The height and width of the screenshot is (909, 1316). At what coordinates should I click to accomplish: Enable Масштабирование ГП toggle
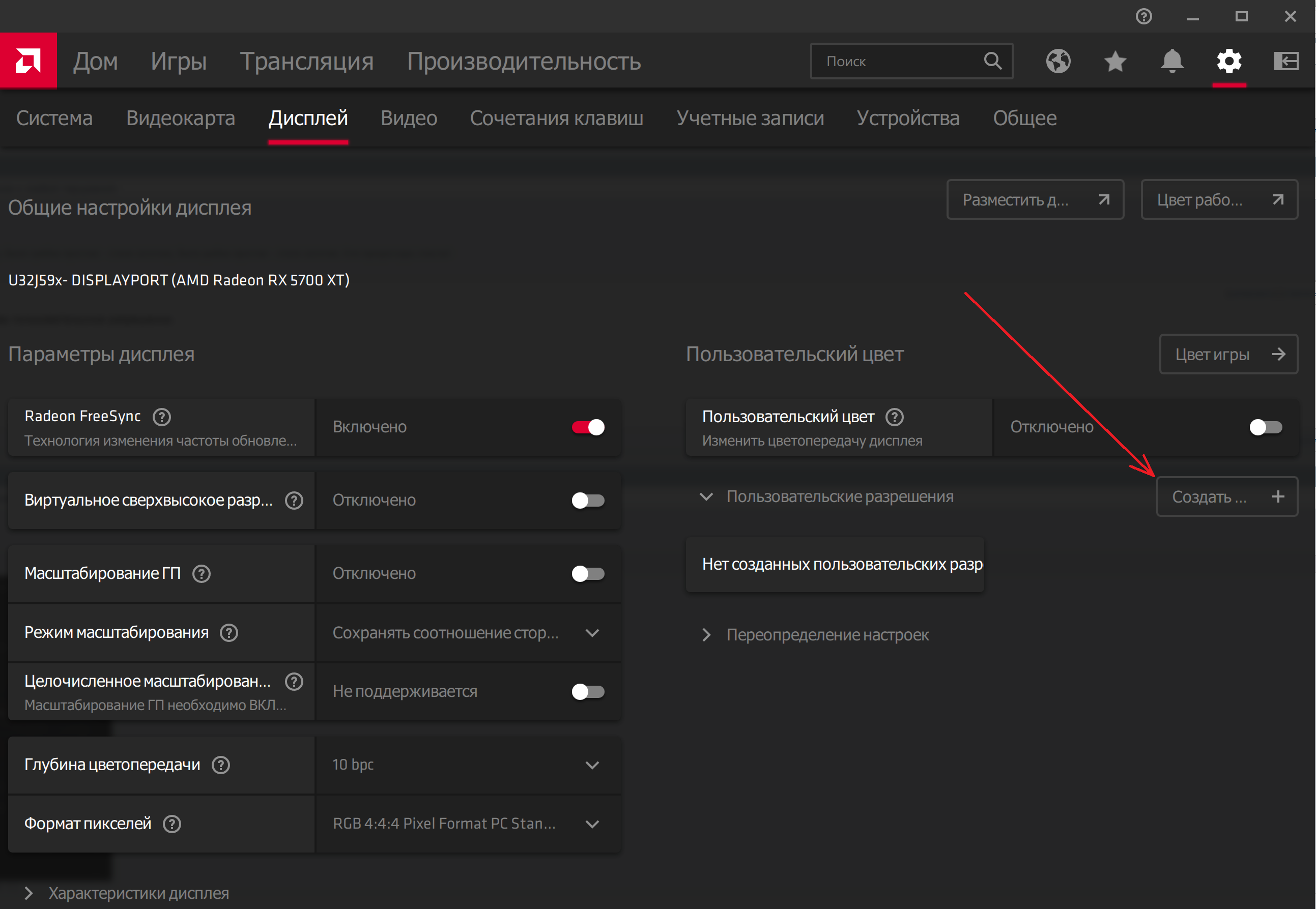coord(588,574)
